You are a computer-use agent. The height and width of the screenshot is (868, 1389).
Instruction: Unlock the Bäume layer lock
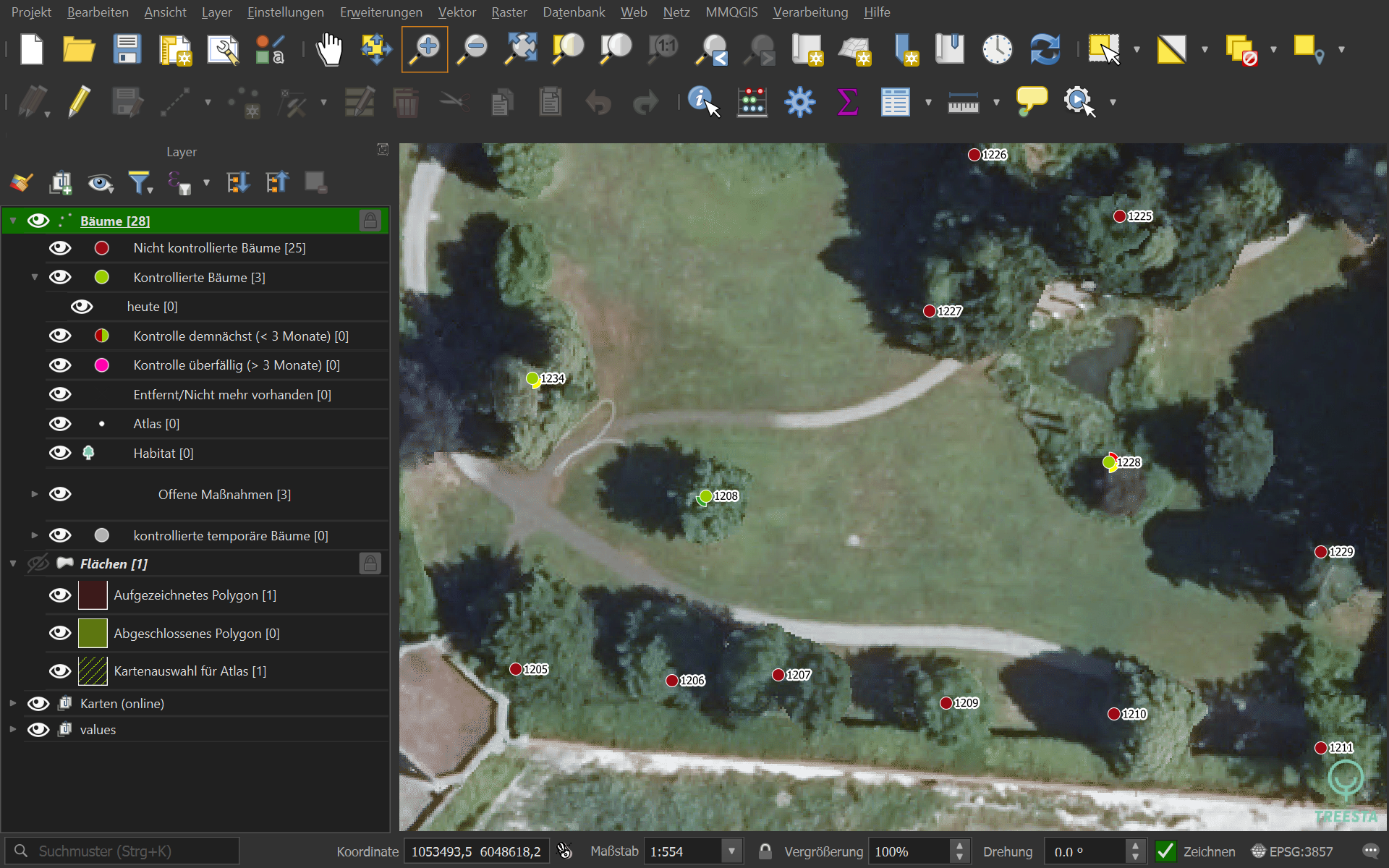pos(370,221)
